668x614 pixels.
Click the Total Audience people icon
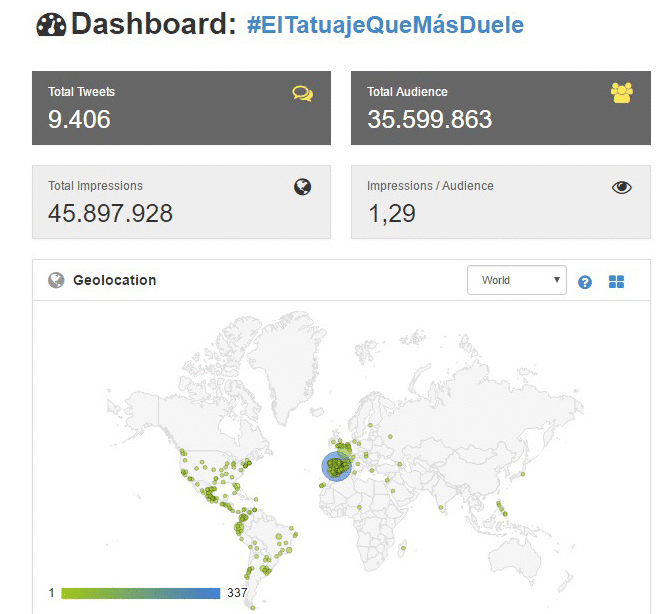pyautogui.click(x=622, y=92)
